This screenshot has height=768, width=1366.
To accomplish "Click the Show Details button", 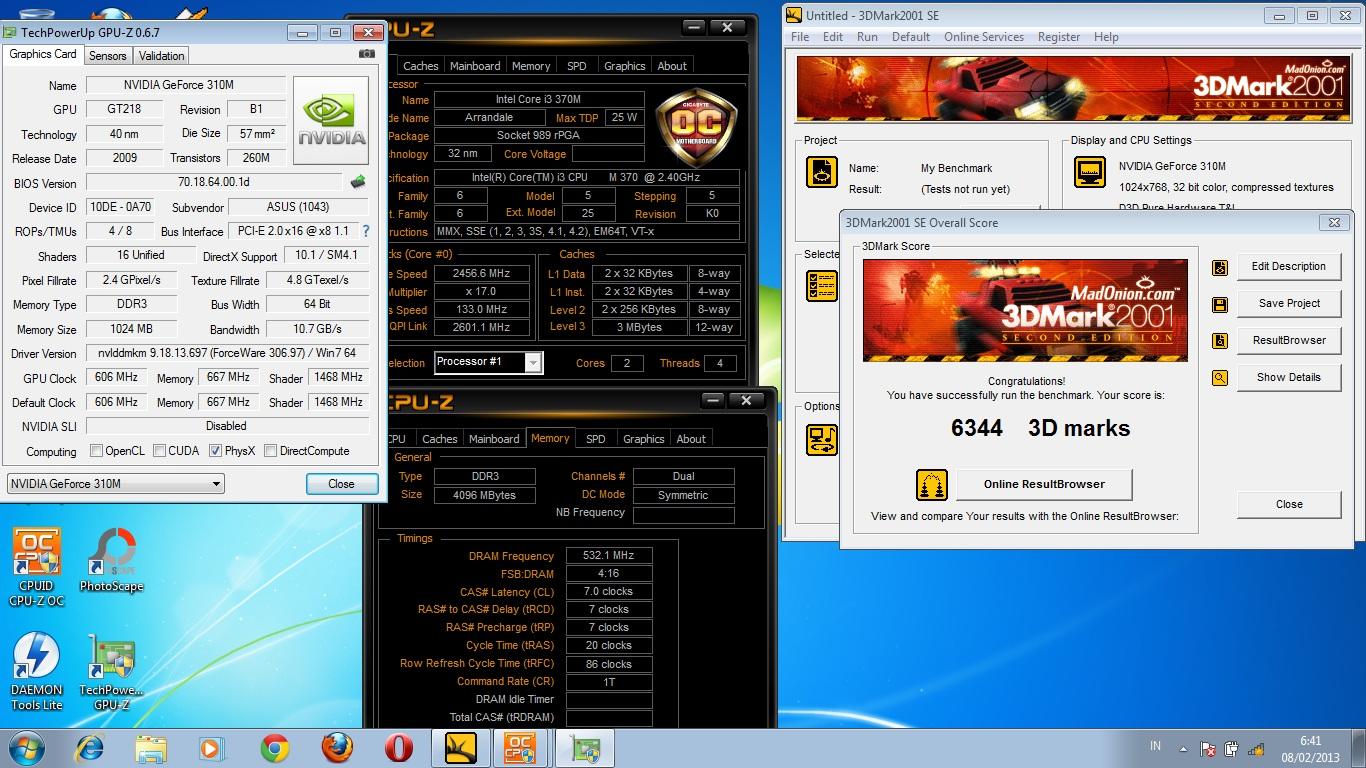I will (1289, 378).
